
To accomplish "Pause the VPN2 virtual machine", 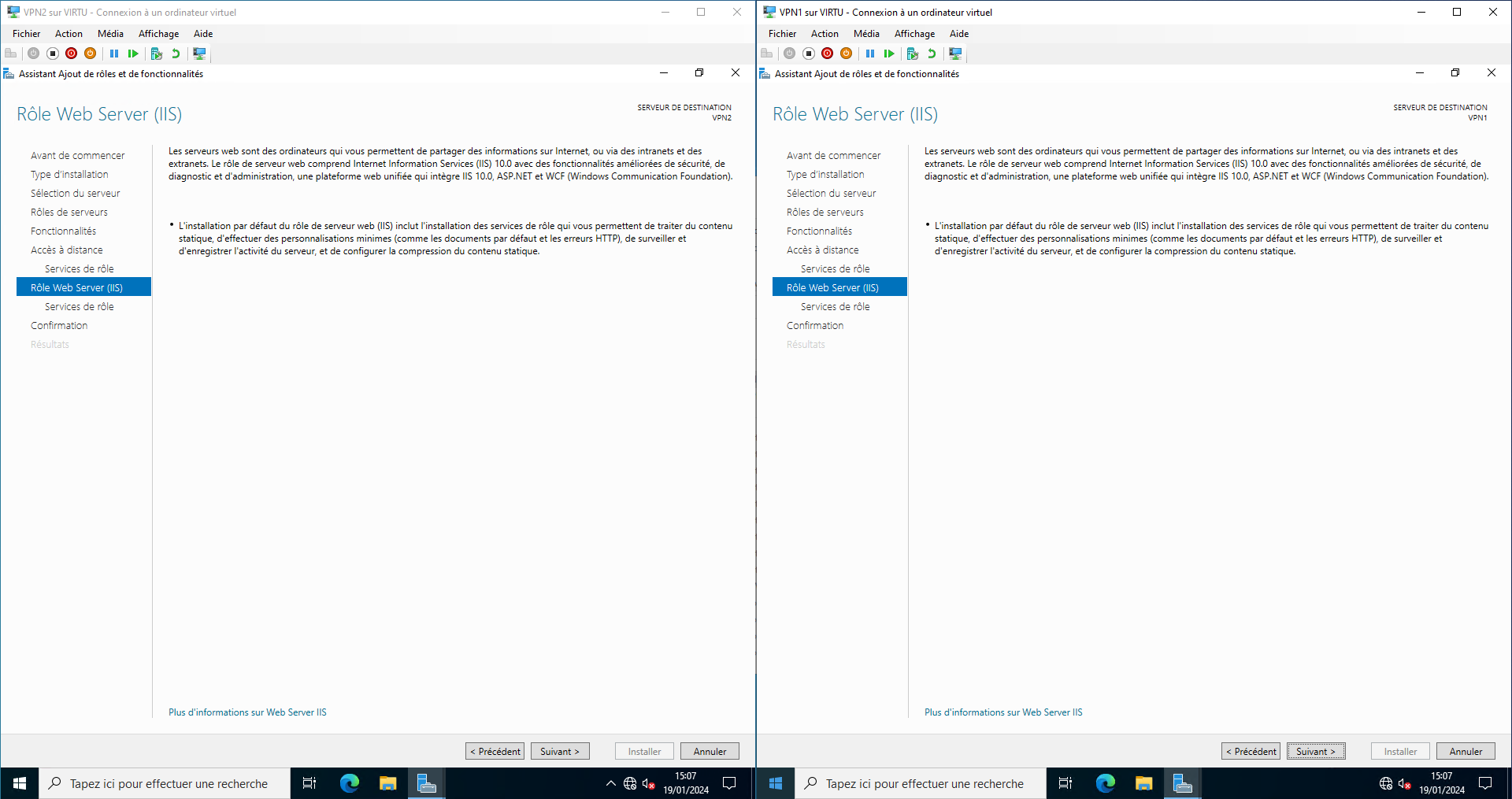I will coord(114,54).
